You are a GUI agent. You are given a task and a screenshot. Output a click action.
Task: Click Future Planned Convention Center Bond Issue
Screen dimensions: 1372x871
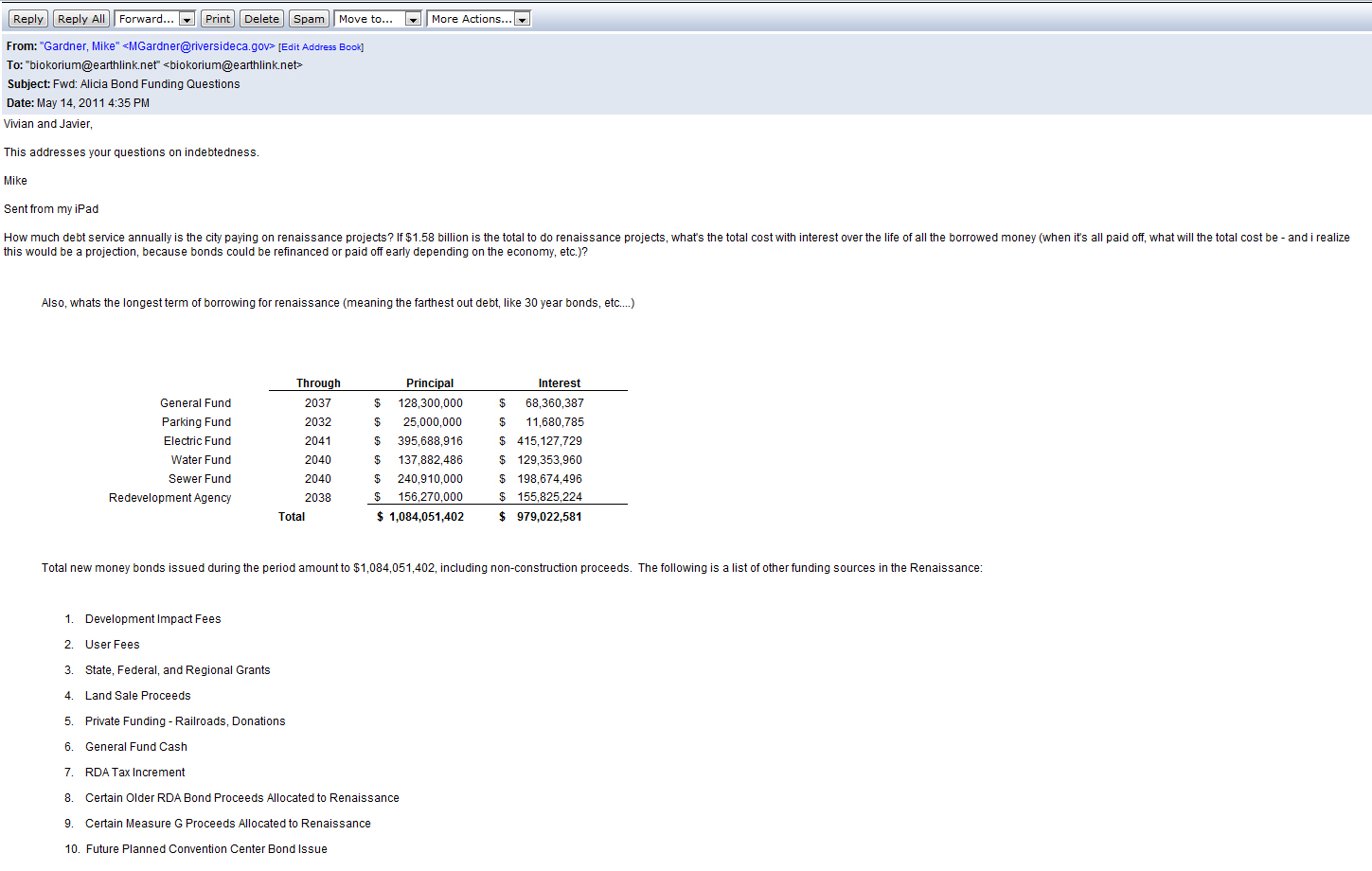(x=206, y=849)
